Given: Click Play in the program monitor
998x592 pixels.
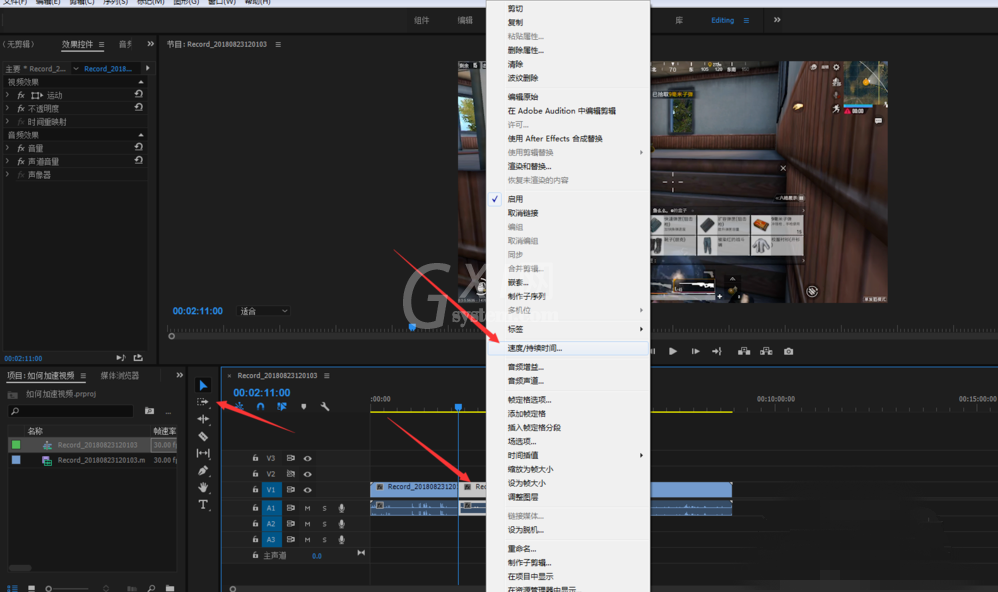Looking at the screenshot, I should (673, 351).
